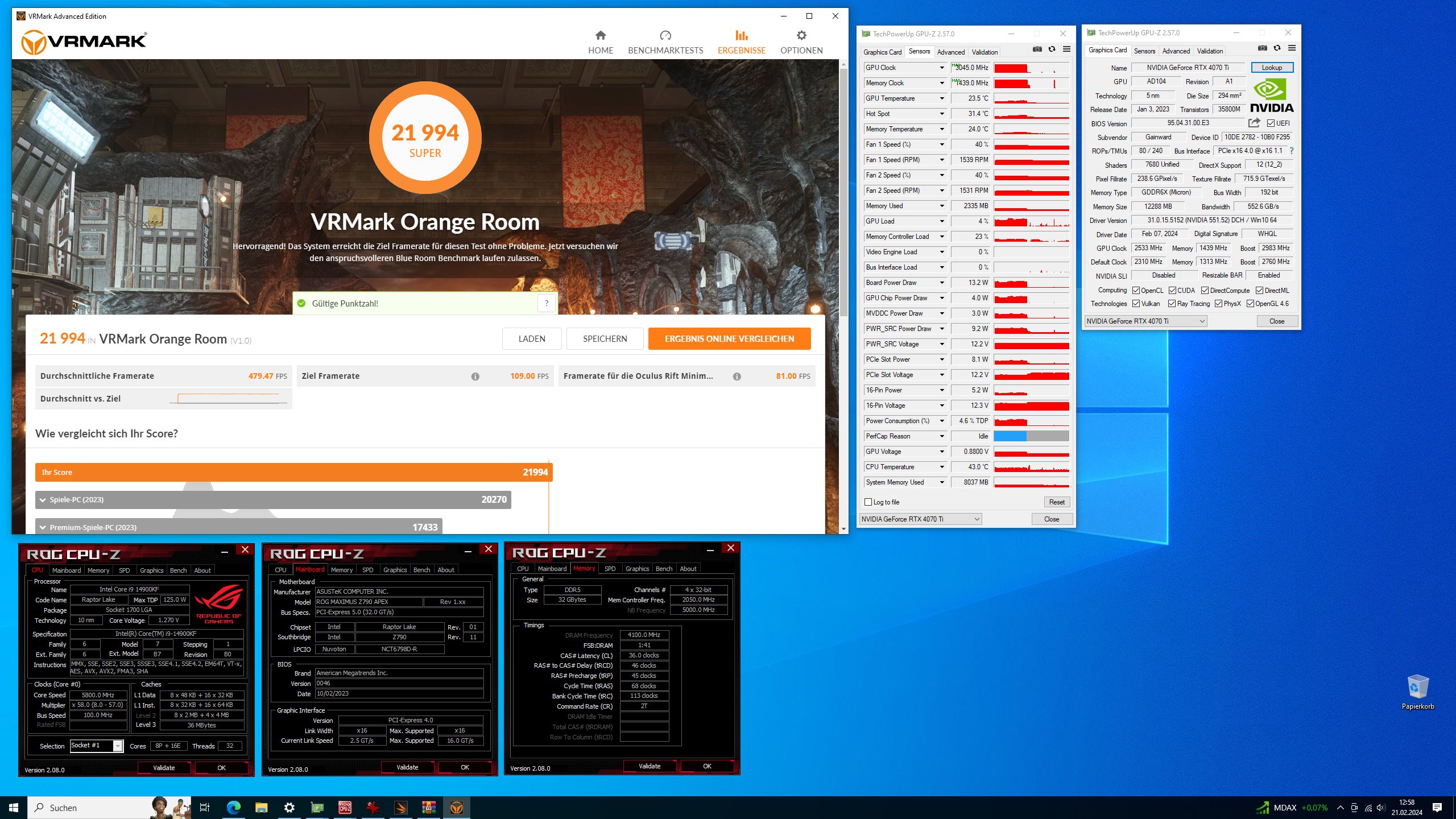This screenshot has width=1456, height=819.
Task: Click the WinRAR taskbar icon
Action: pos(429,808)
